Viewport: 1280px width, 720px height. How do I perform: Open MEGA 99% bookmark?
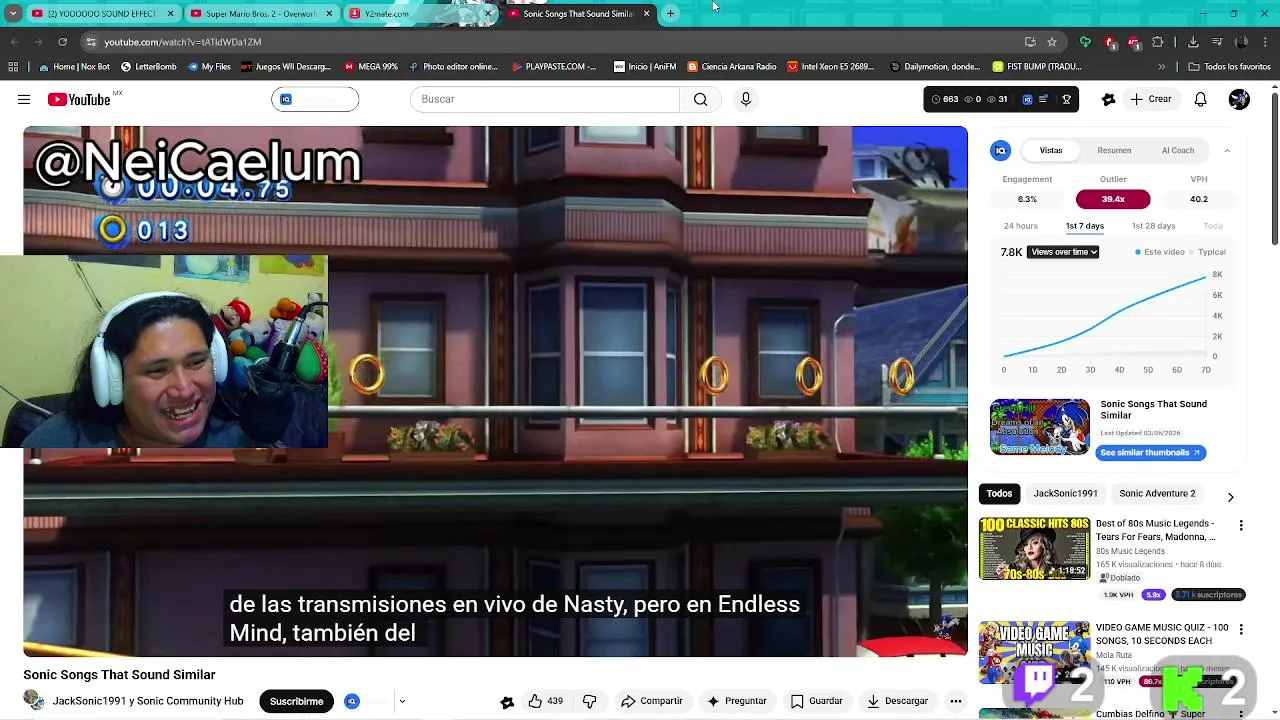point(371,67)
